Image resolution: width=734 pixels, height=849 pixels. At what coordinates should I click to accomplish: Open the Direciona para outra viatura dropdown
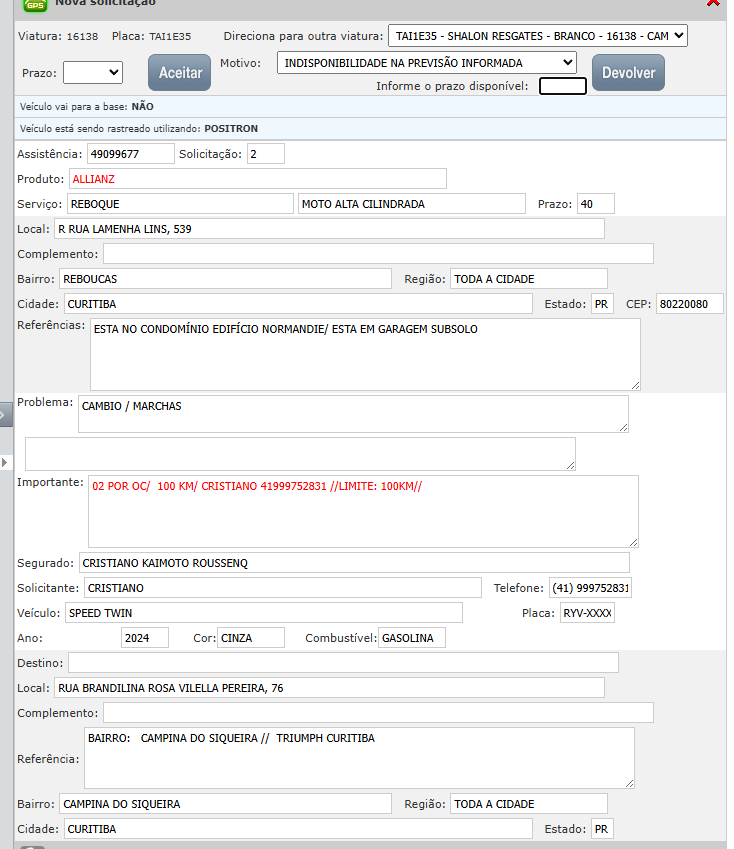tap(537, 36)
